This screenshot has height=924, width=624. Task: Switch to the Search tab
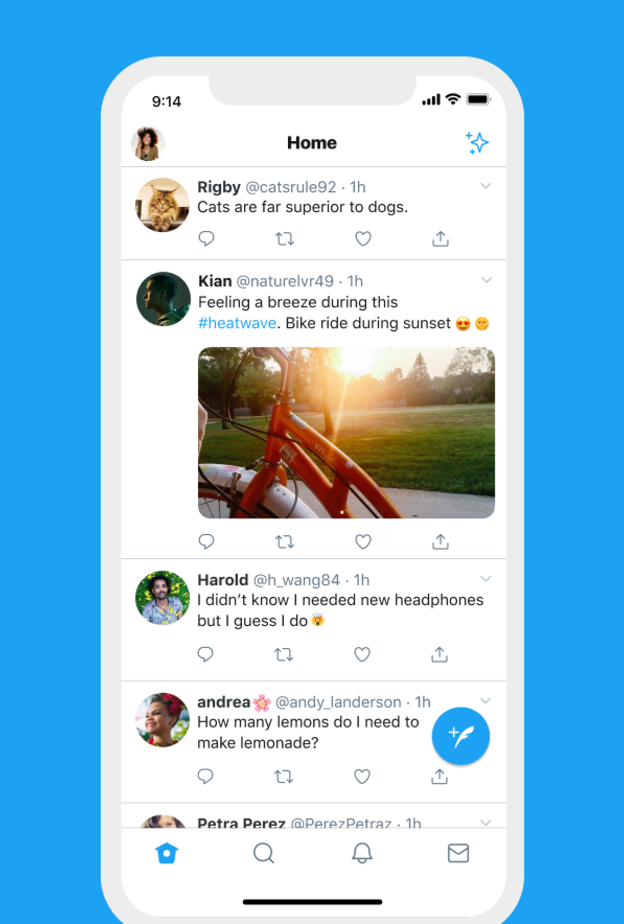(x=264, y=853)
